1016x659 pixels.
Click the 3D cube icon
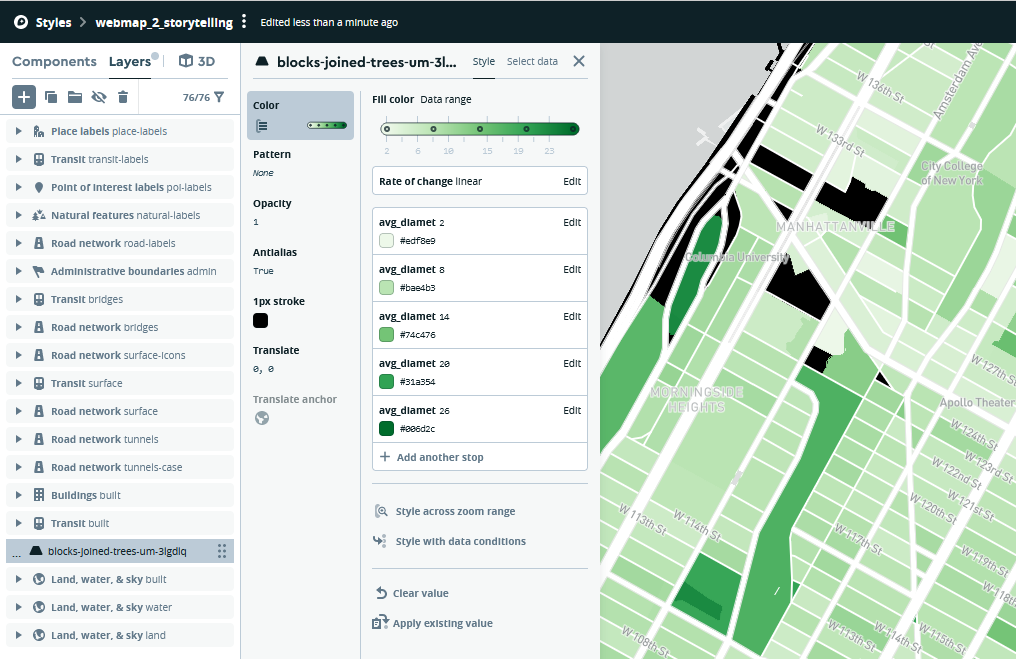(186, 61)
